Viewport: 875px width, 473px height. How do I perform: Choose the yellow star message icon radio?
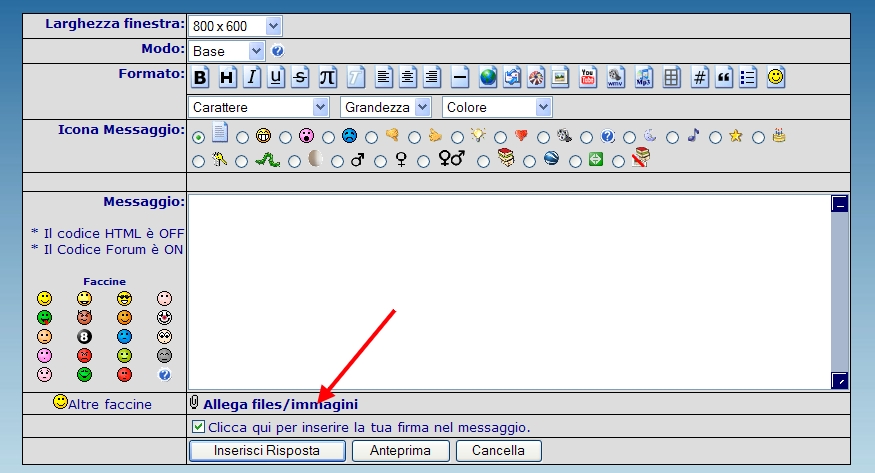point(715,137)
